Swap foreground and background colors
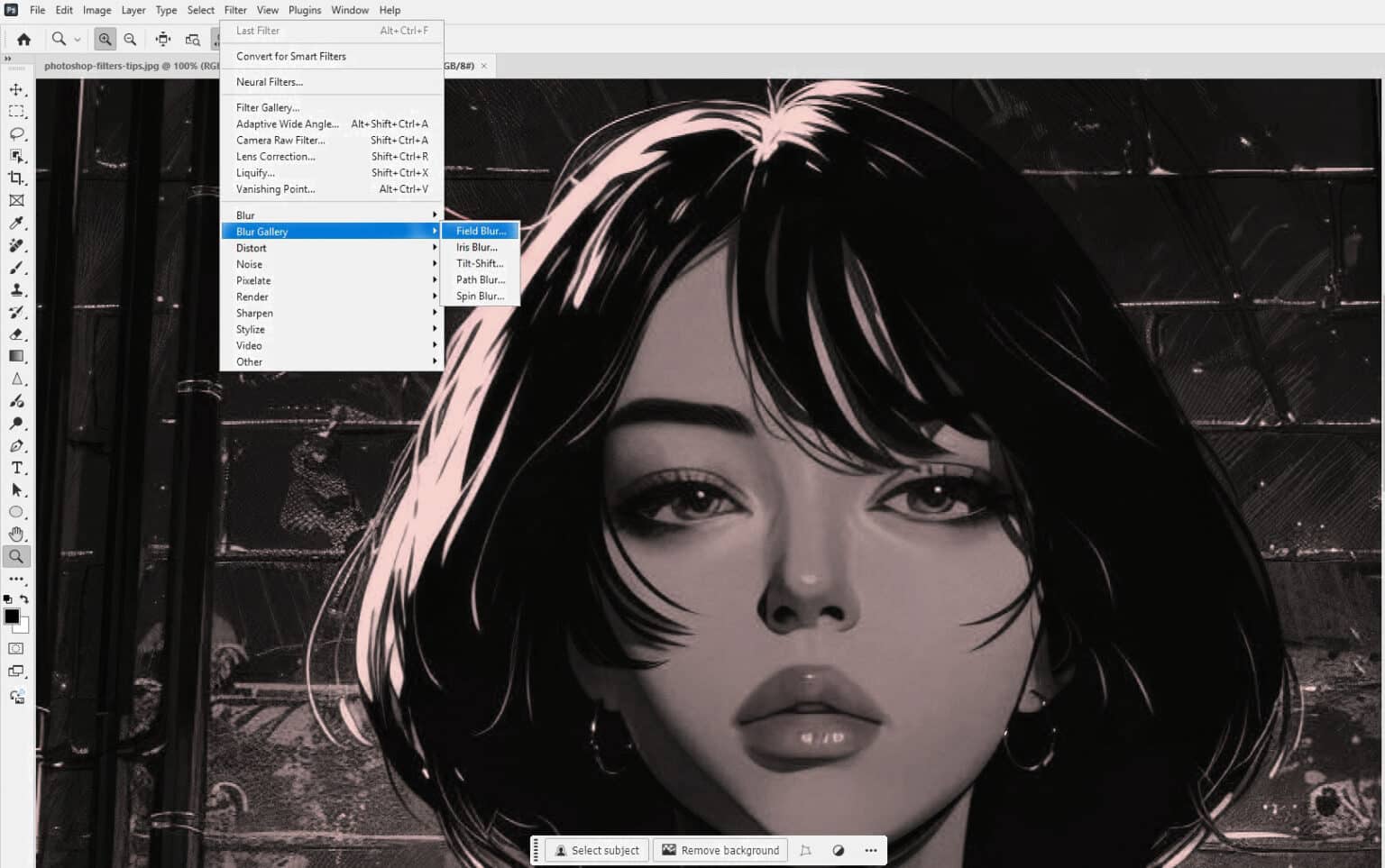This screenshot has height=868, width=1385. [25, 597]
